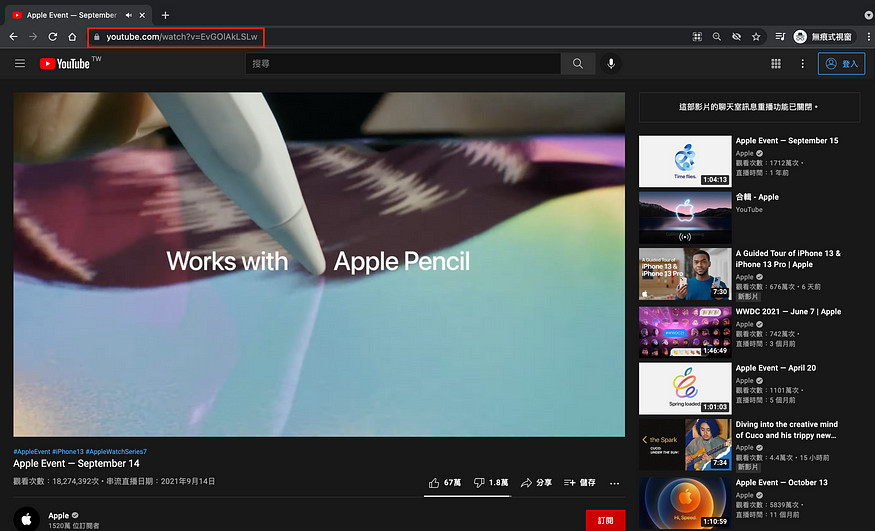Open the media control playlist icon
875x531 pixels.
coord(780,37)
